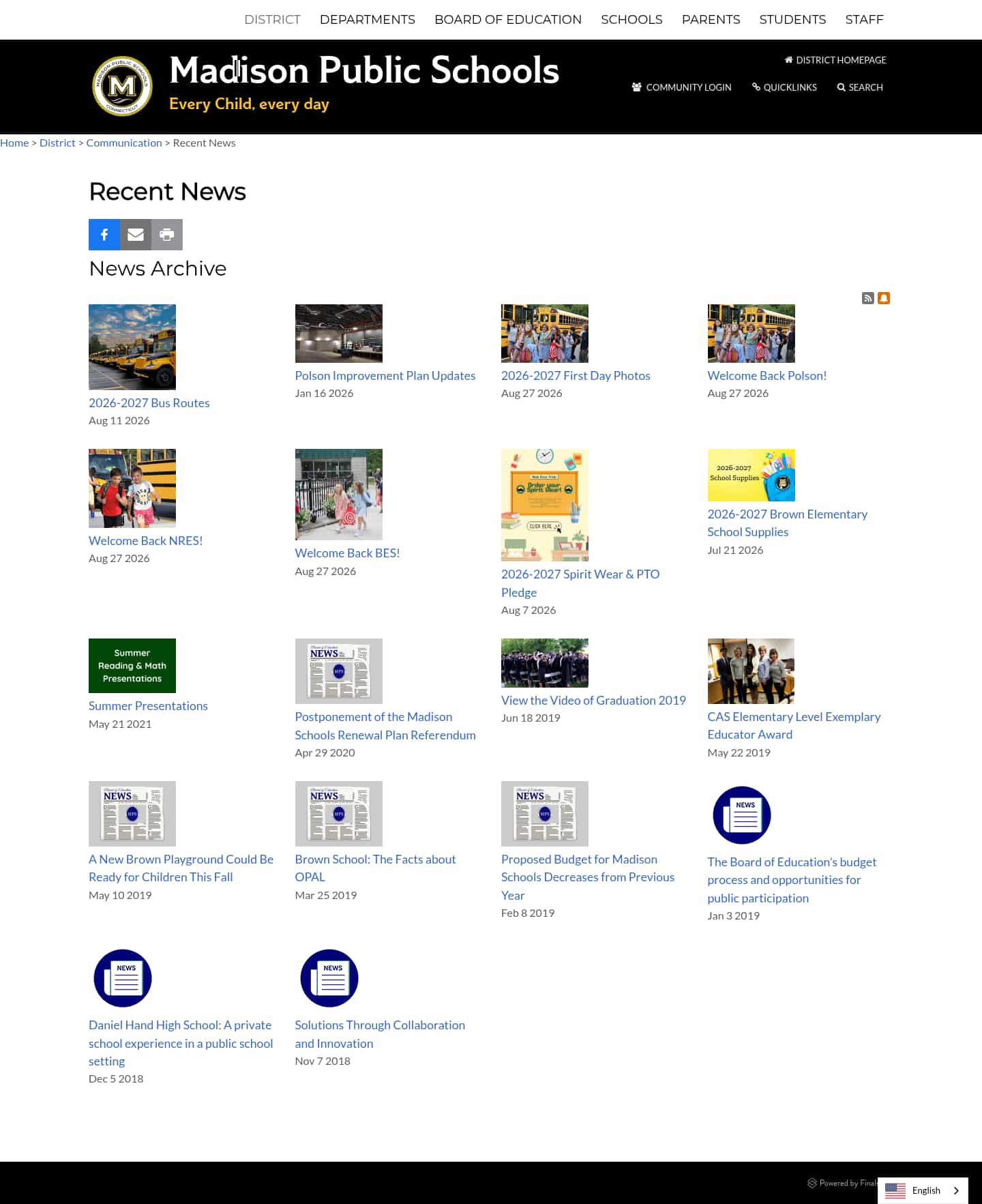Click the Polson Improvement Plan thumbnail
Screen dimensions: 982x1204
pos(339,334)
